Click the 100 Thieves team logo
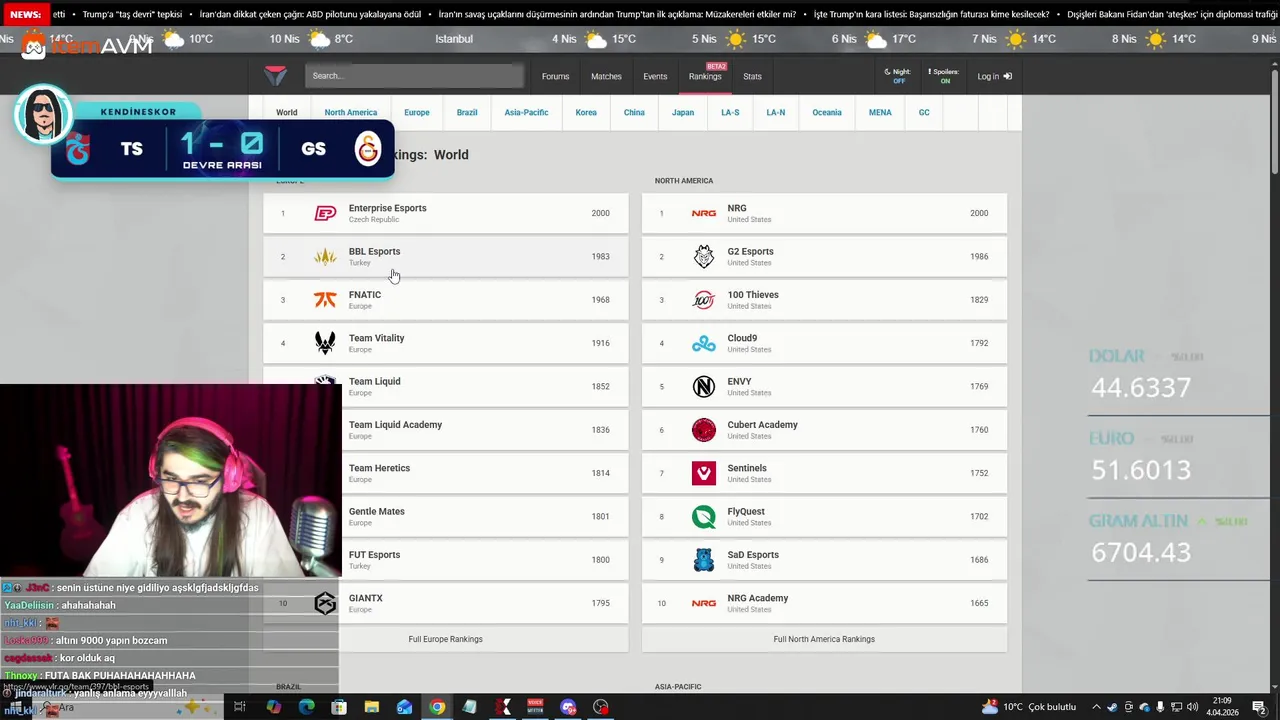This screenshot has height=720, width=1280. tap(704, 300)
